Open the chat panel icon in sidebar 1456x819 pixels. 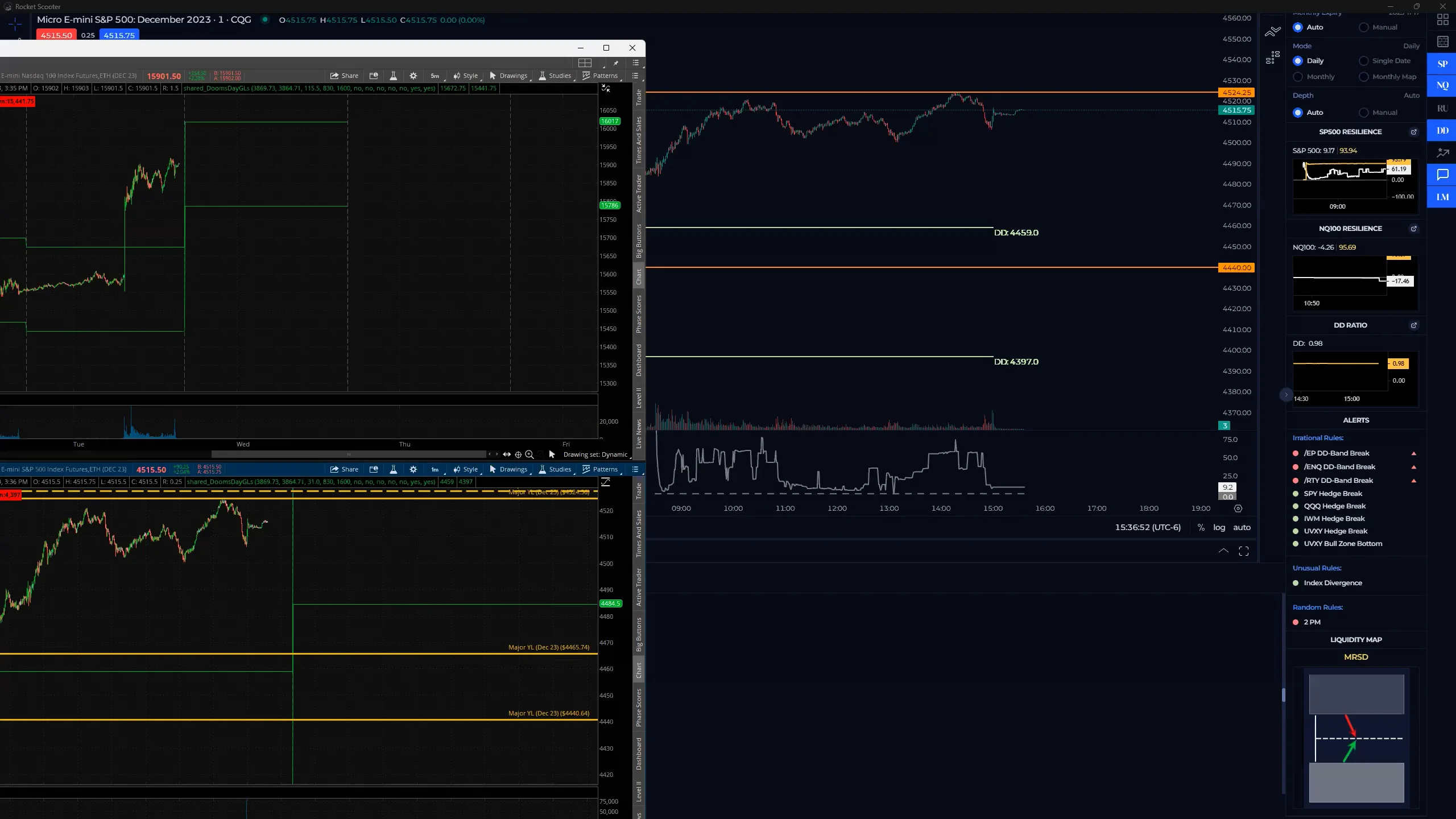coord(1442,175)
